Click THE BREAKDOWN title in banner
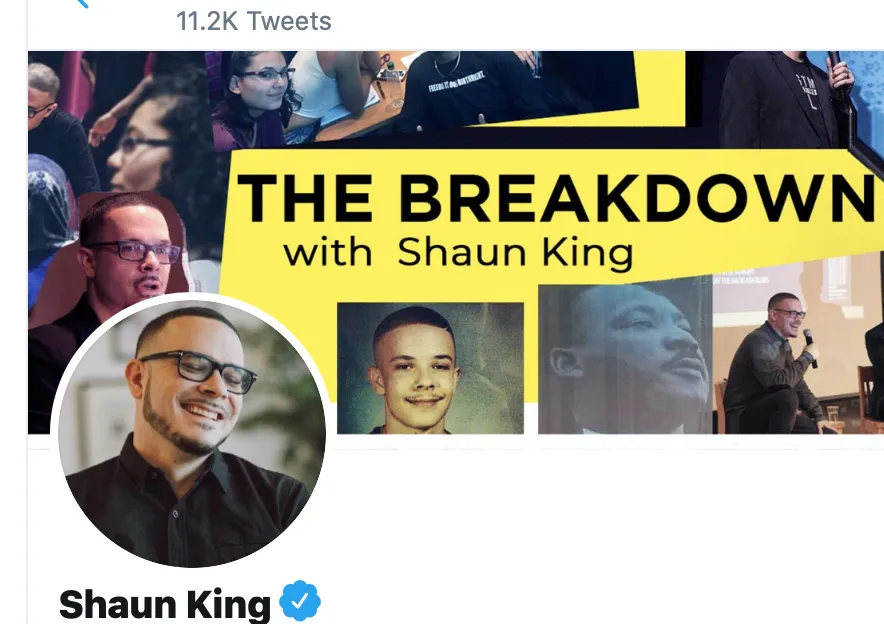This screenshot has width=884, height=624. [x=555, y=197]
